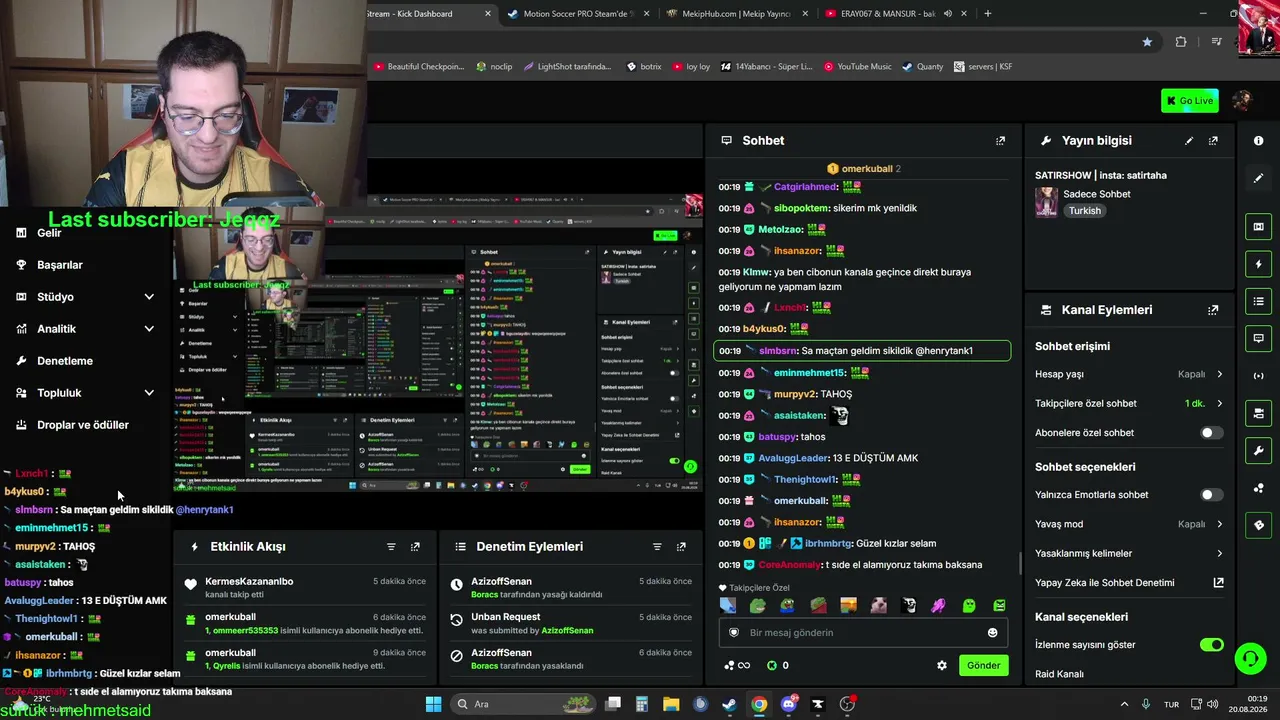This screenshot has width=1280, height=720.
Task: Open Yasaklanmış kelimeler settings
Action: (1129, 553)
